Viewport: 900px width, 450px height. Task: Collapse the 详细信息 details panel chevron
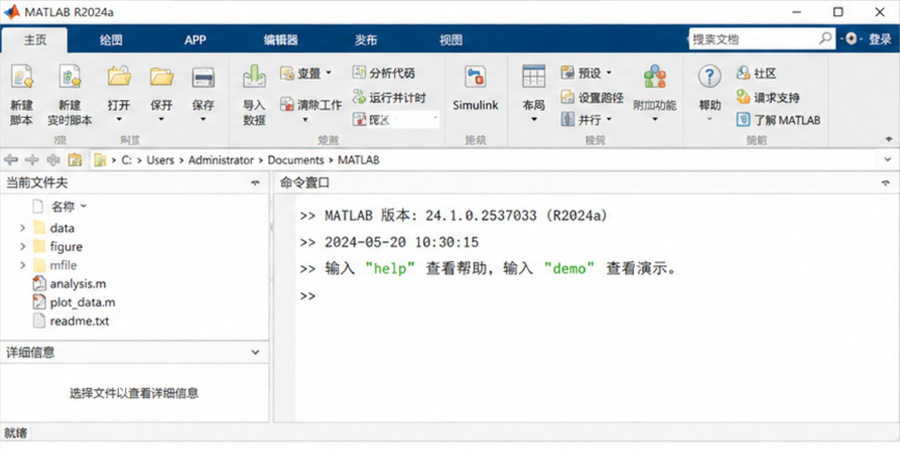pyautogui.click(x=256, y=352)
